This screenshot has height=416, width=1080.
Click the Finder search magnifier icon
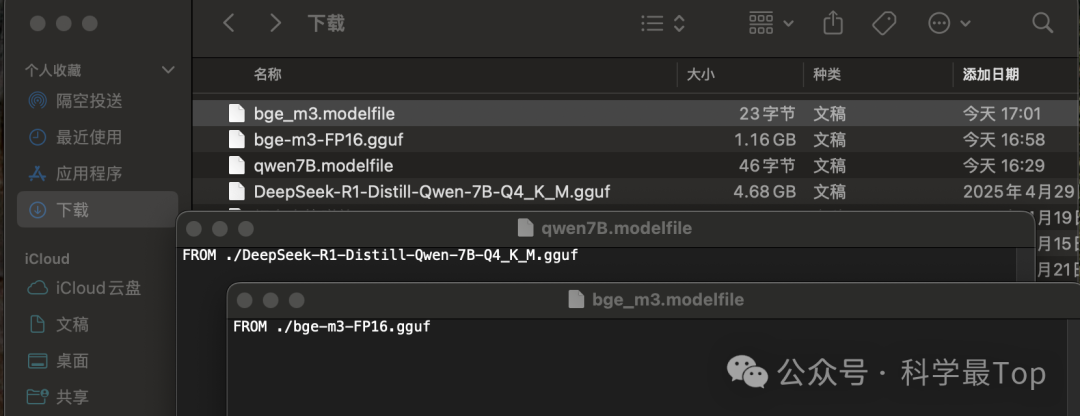click(1042, 23)
